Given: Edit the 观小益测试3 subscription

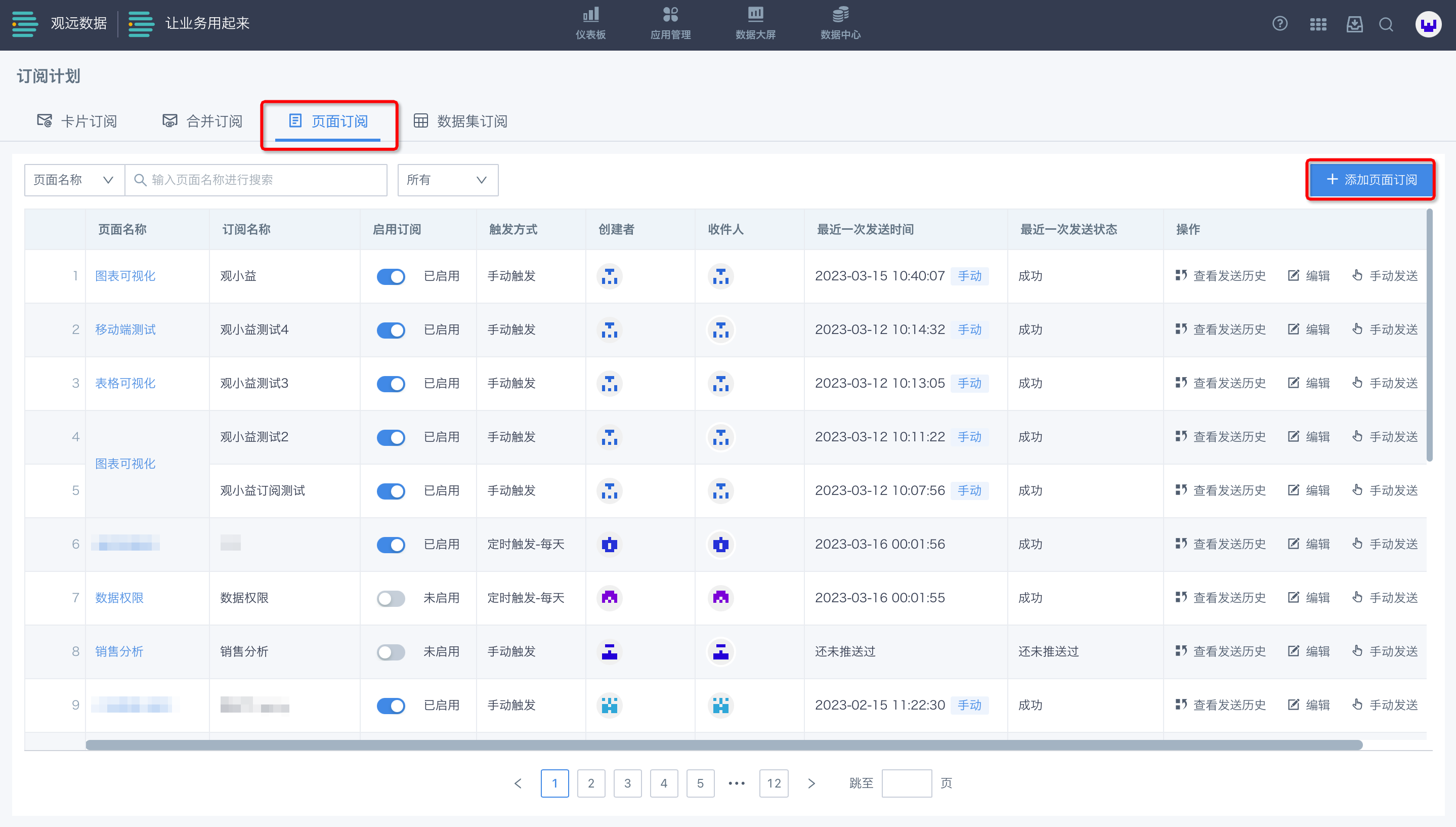Looking at the screenshot, I should tap(1309, 383).
